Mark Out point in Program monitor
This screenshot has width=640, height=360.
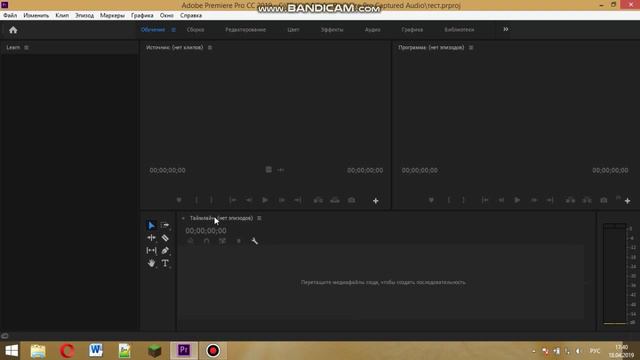coord(463,200)
